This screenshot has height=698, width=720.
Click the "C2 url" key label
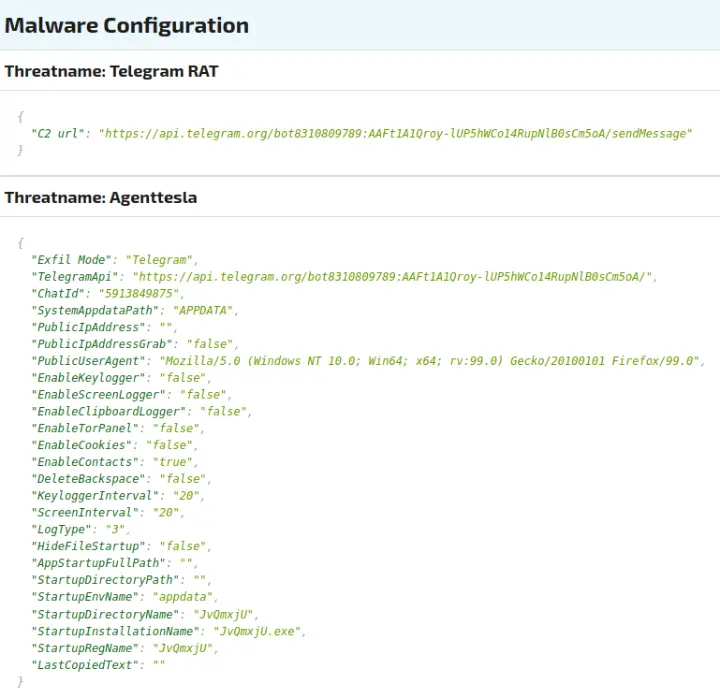pyautogui.click(x=58, y=133)
